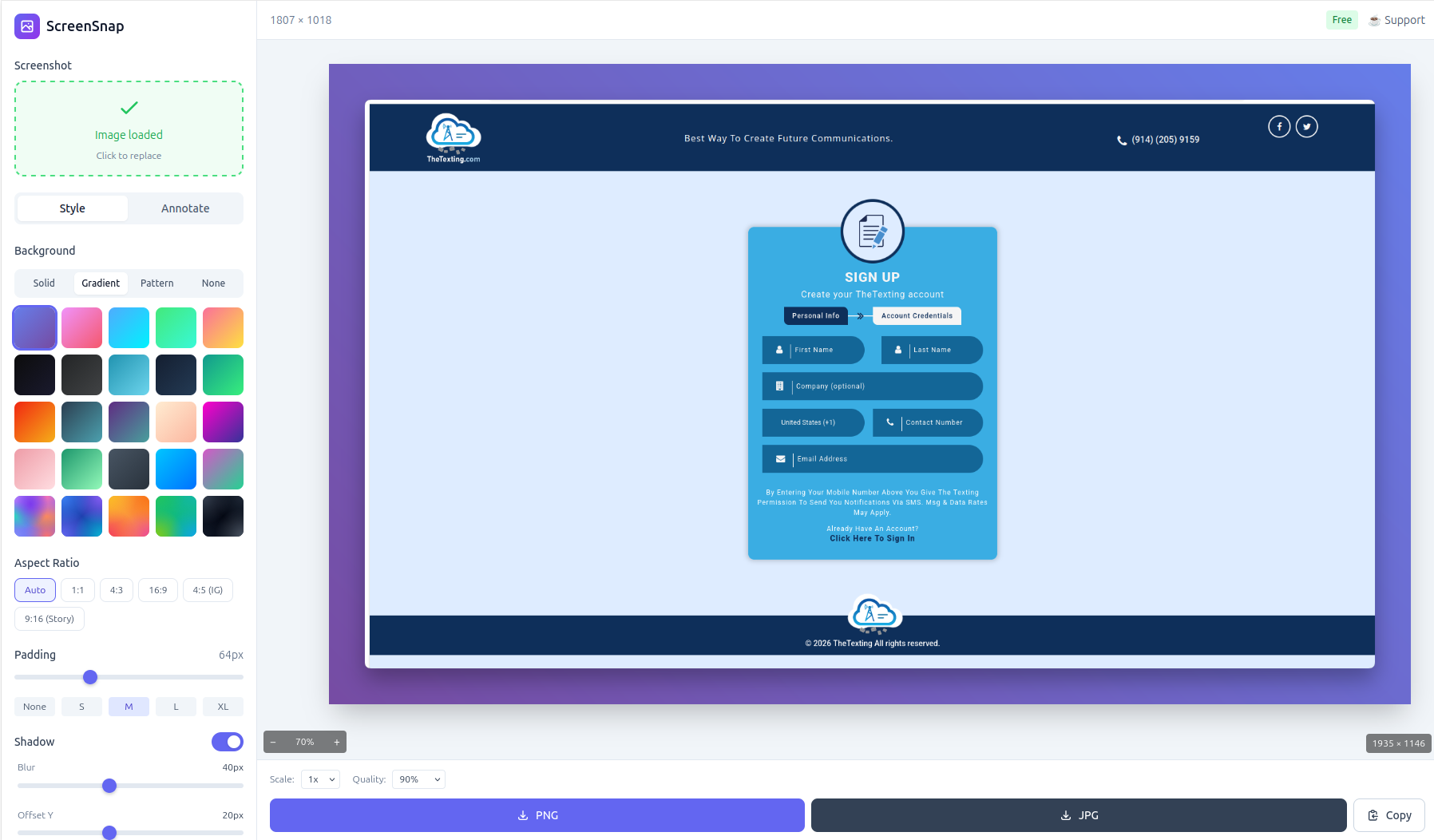Image resolution: width=1434 pixels, height=840 pixels.
Task: Switch background type to Solid
Action: point(44,283)
